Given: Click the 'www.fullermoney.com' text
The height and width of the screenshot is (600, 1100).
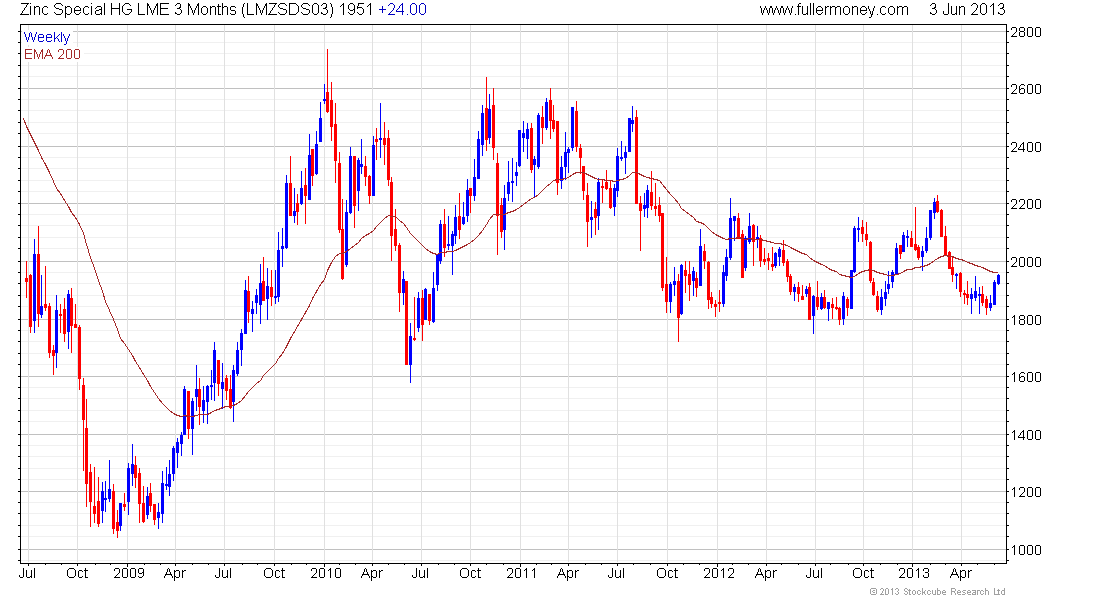Looking at the screenshot, I should click(x=833, y=10).
